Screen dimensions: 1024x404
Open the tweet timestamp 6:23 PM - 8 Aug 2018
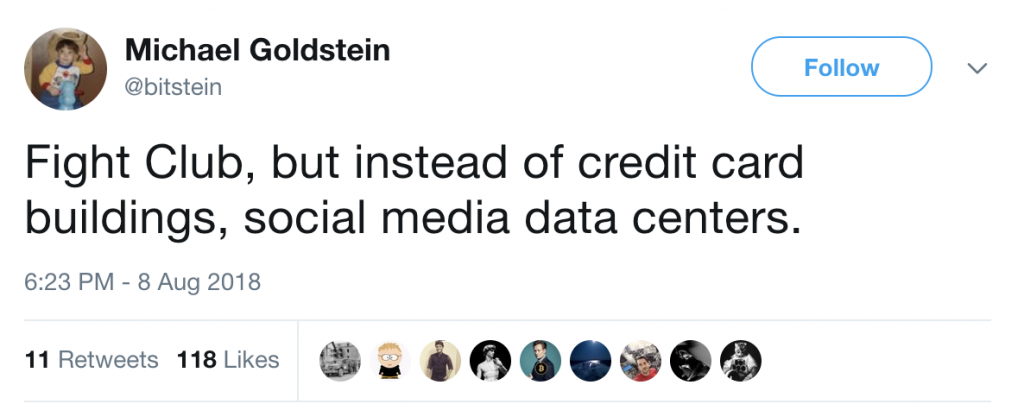[x=142, y=282]
